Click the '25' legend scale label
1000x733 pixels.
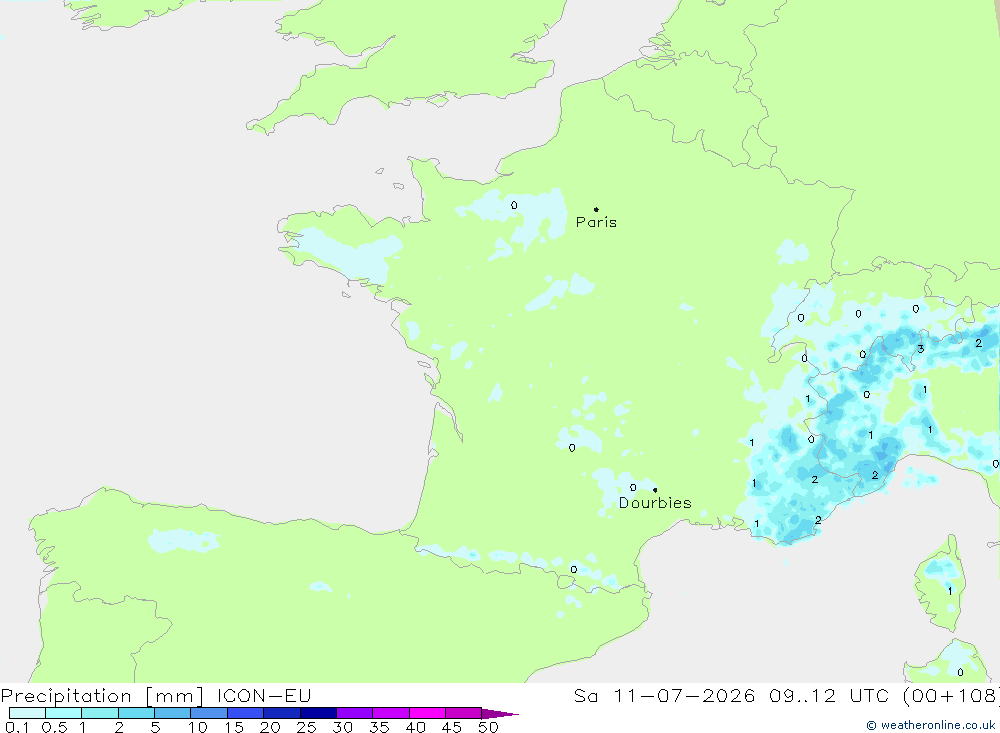coord(306,727)
